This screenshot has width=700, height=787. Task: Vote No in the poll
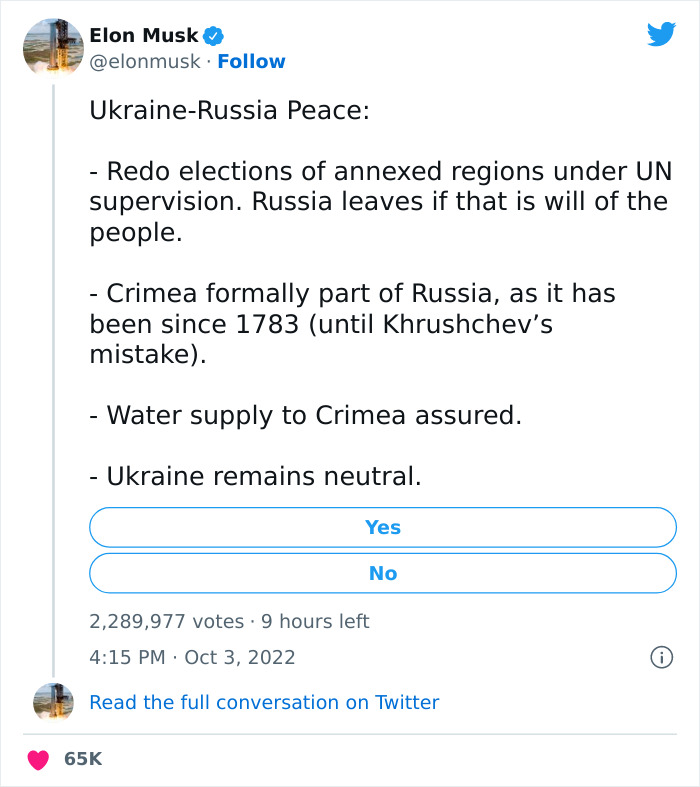383,573
